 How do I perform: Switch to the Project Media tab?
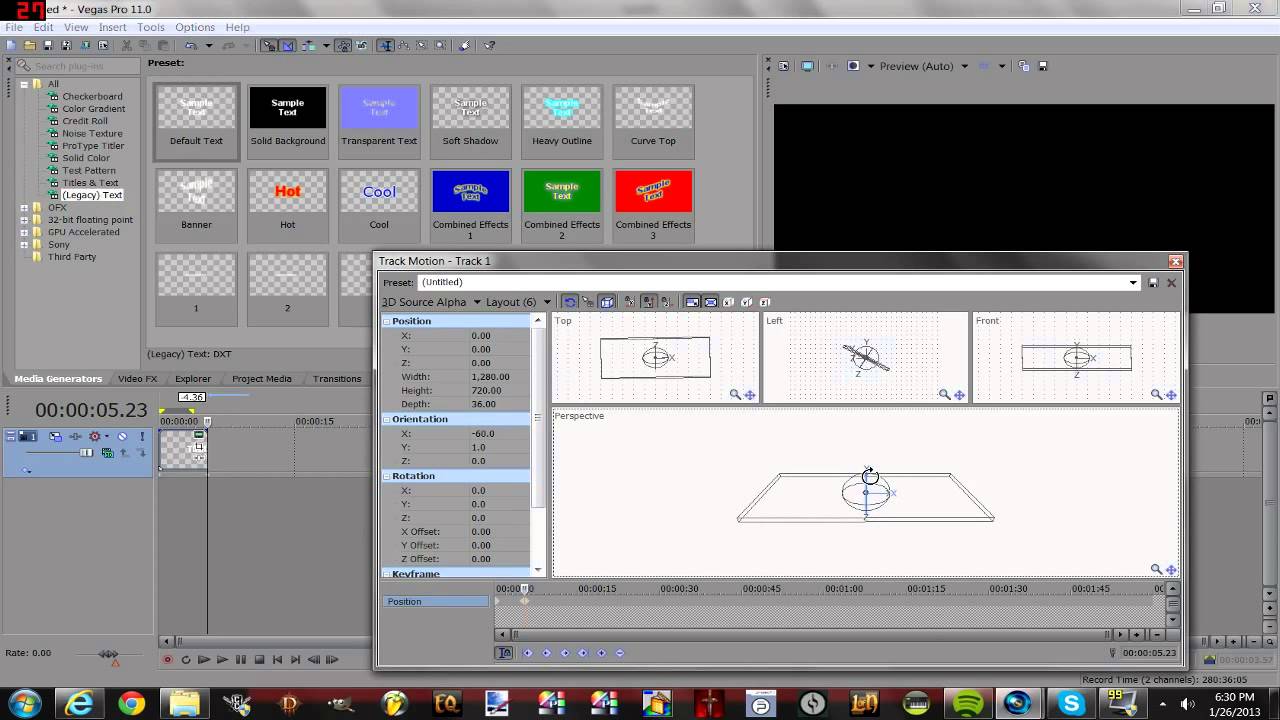262,379
